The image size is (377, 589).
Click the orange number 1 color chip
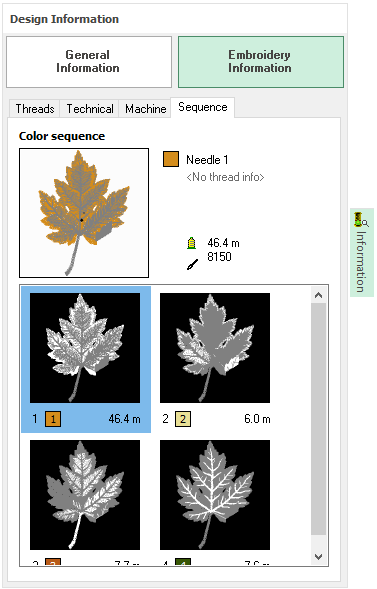click(53, 419)
